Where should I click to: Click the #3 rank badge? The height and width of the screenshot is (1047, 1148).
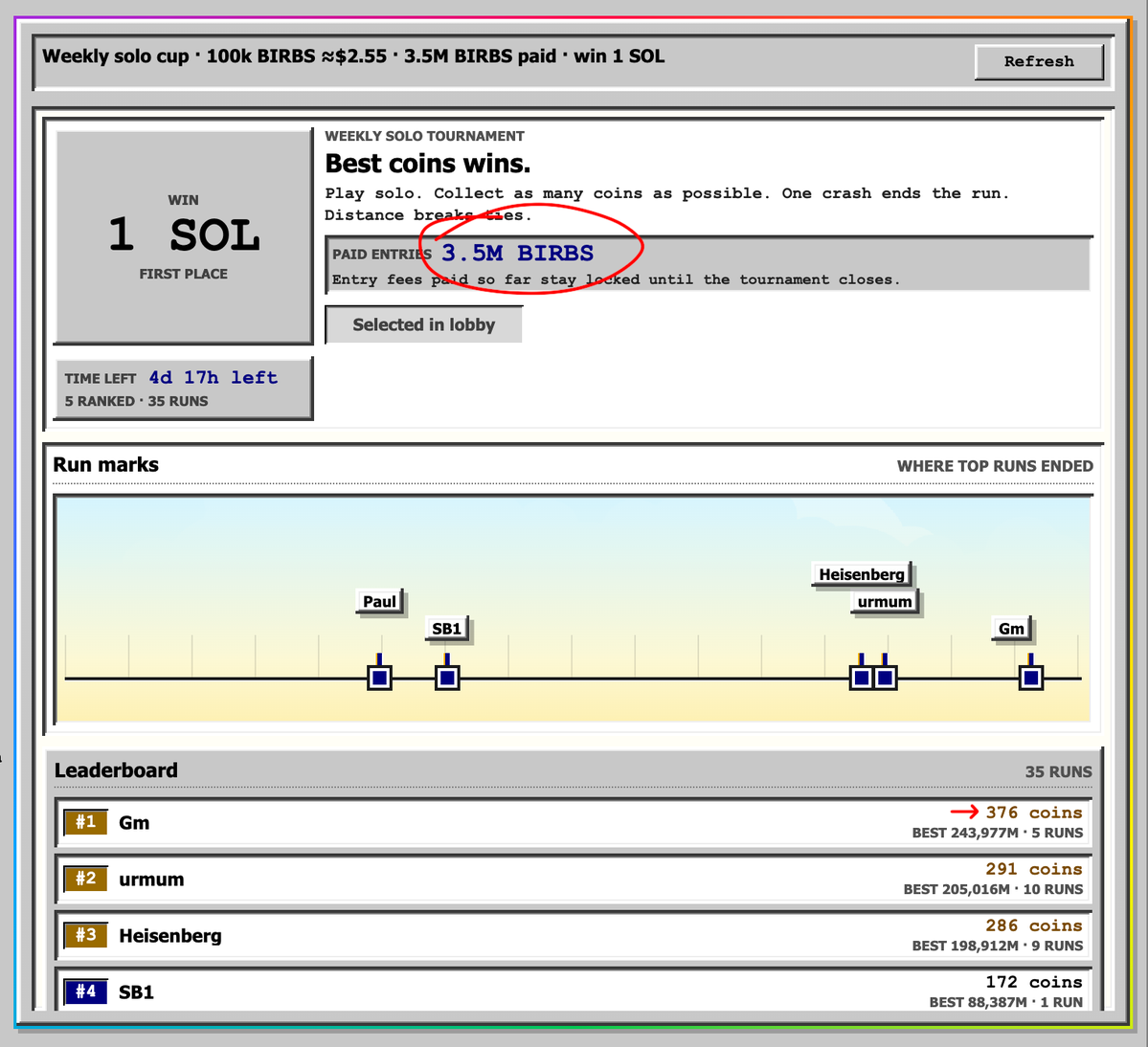pyautogui.click(x=85, y=935)
